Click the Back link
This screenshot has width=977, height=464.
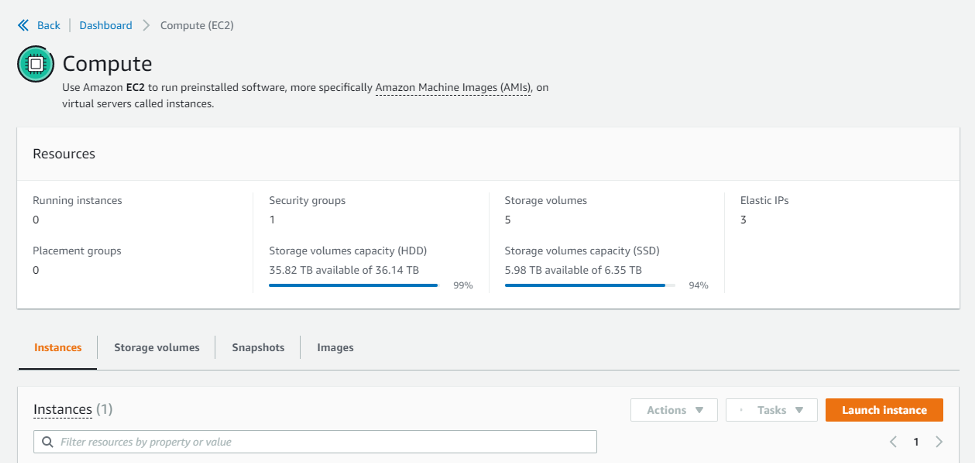coord(48,25)
